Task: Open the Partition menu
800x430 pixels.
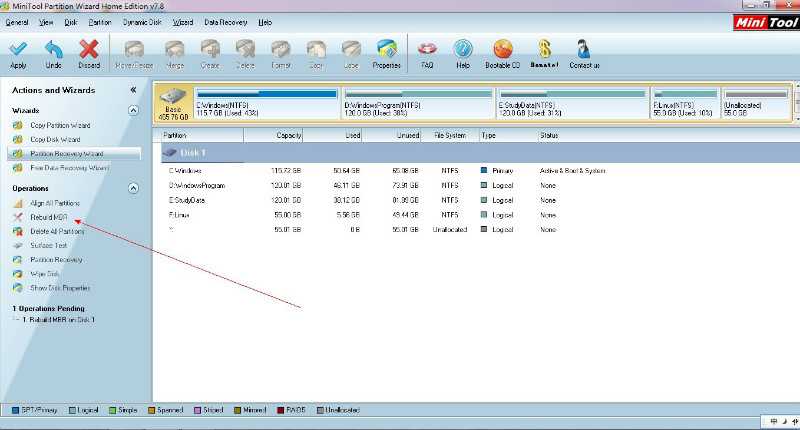Action: coord(99,22)
